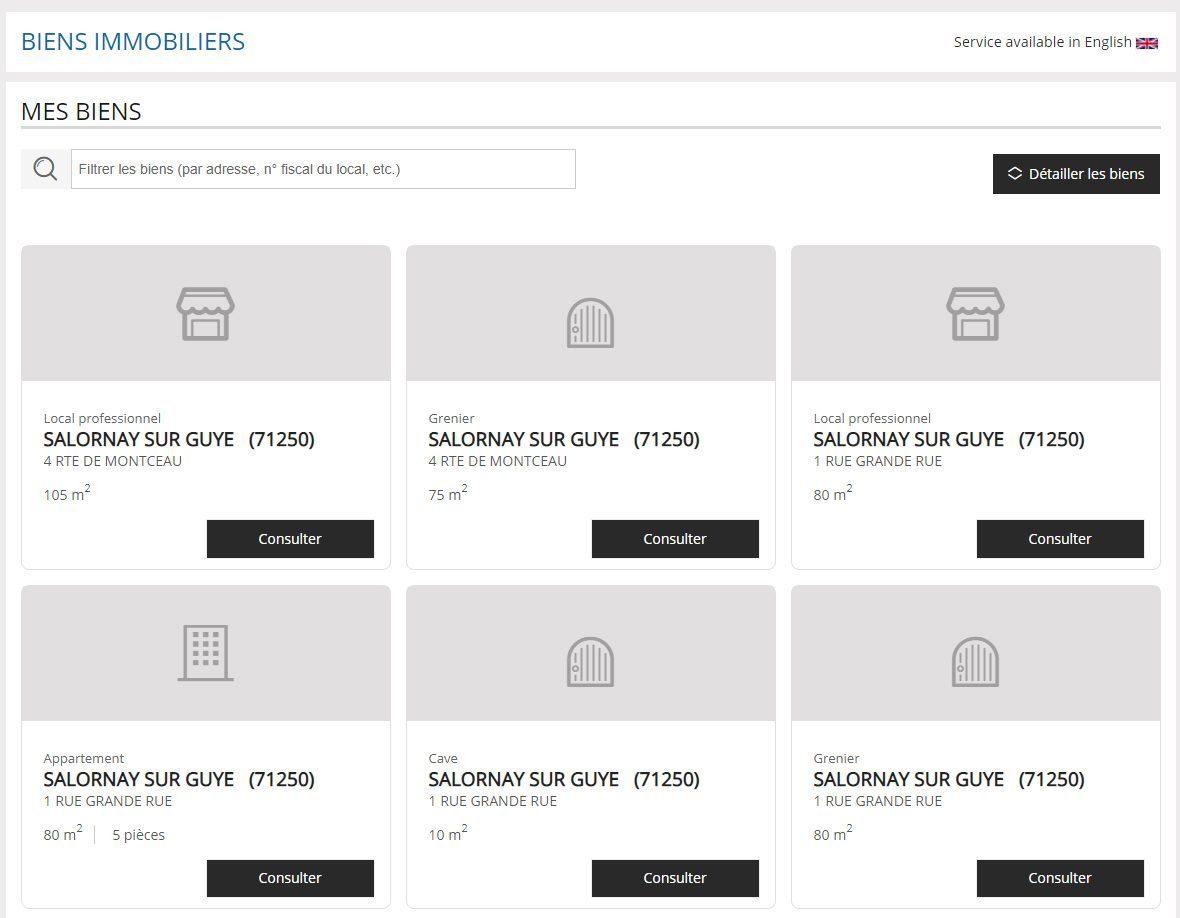Click shop icon for 4 RTE DE MONTCEAU local

(205, 314)
